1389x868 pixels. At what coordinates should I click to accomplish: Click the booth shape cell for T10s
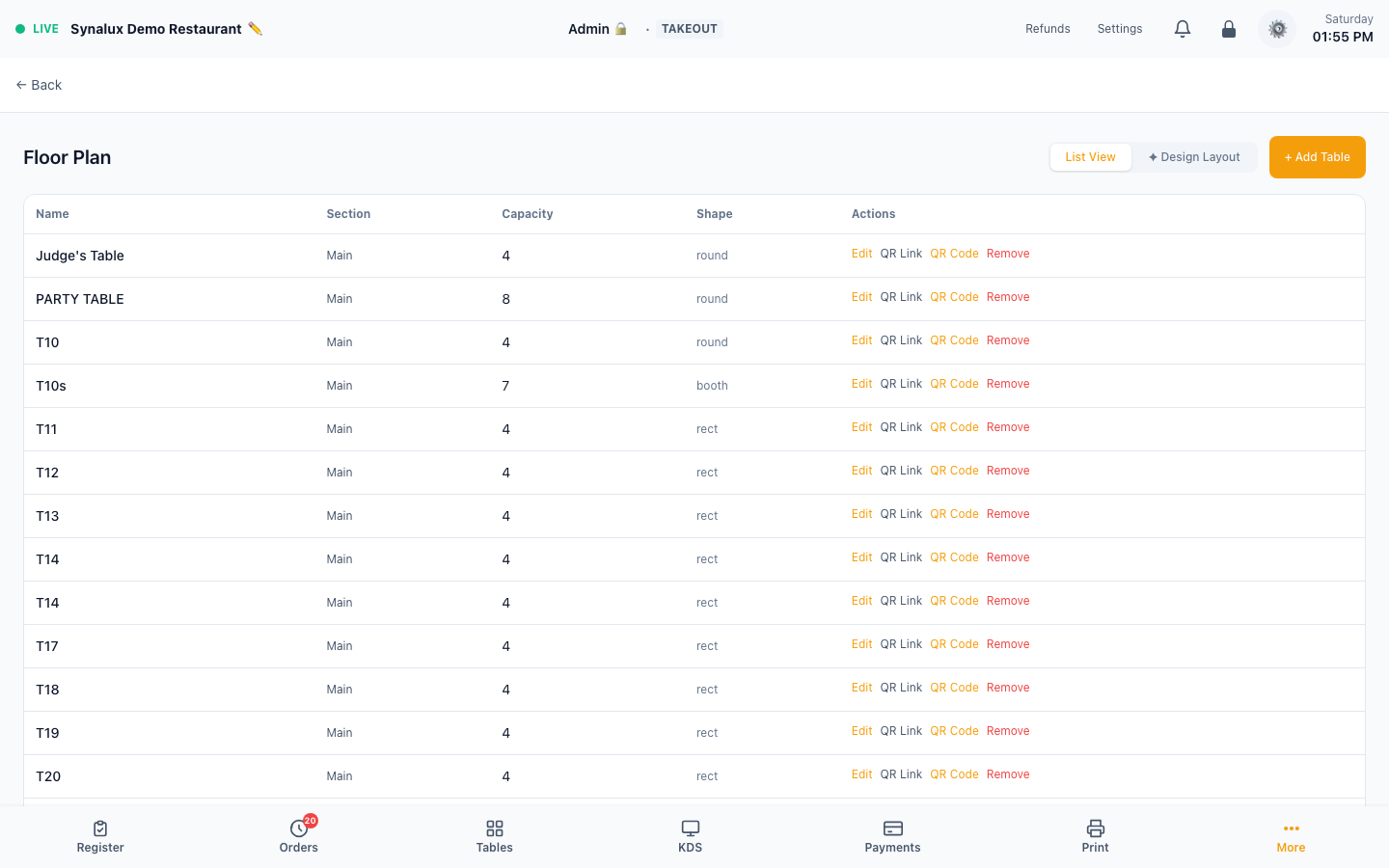(712, 386)
